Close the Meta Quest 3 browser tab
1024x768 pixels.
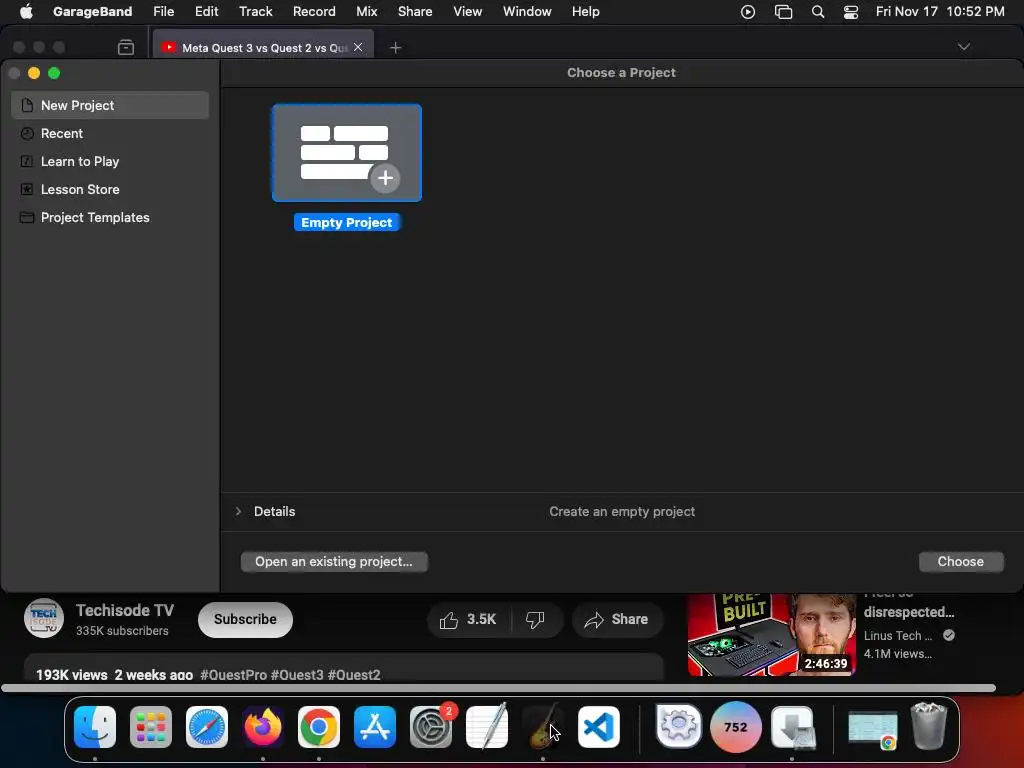(358, 47)
